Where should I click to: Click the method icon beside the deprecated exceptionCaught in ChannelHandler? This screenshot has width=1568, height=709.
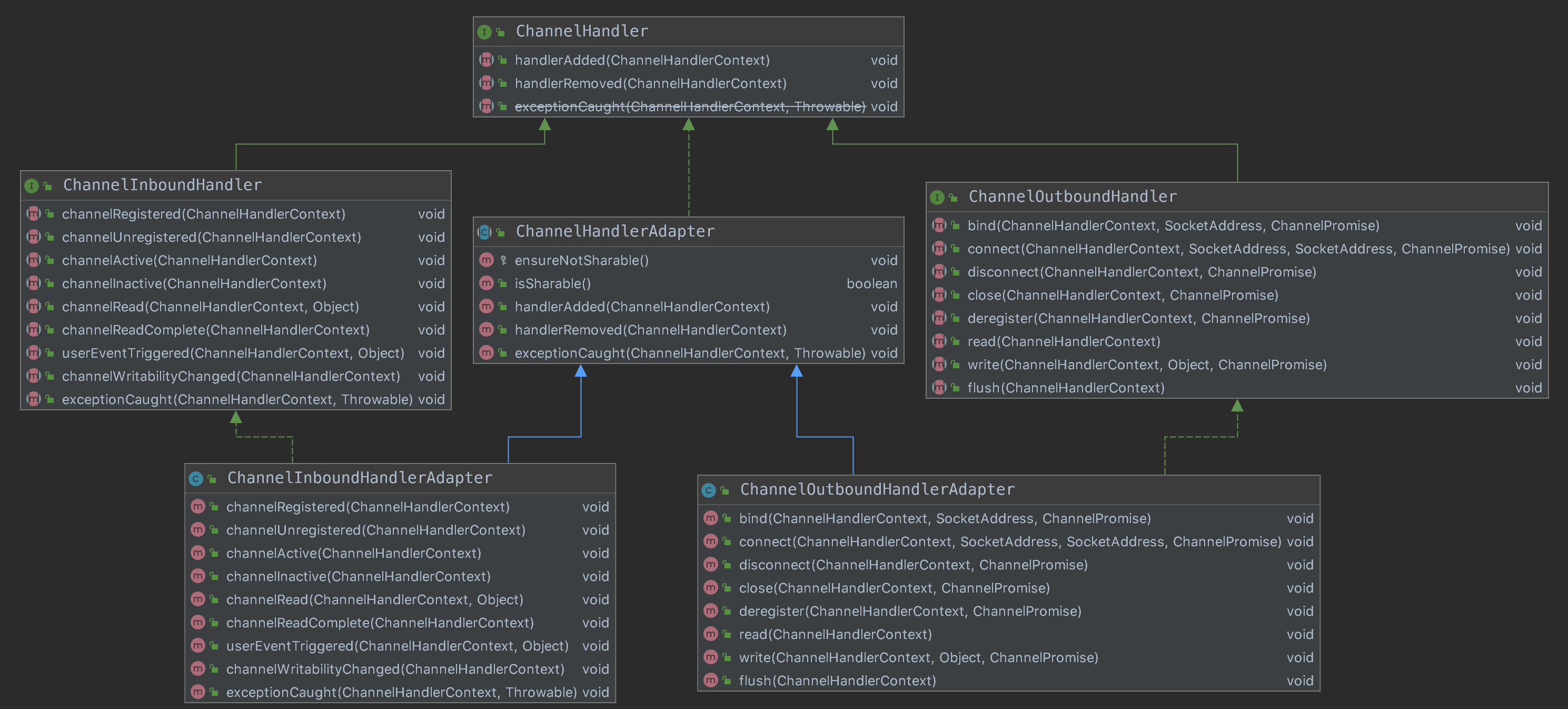coord(486,106)
